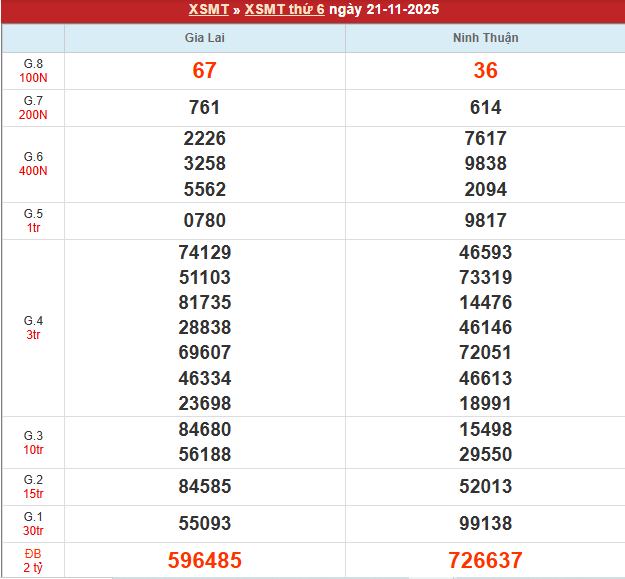Select Gia Lai G.6 number 5562

[204, 189]
